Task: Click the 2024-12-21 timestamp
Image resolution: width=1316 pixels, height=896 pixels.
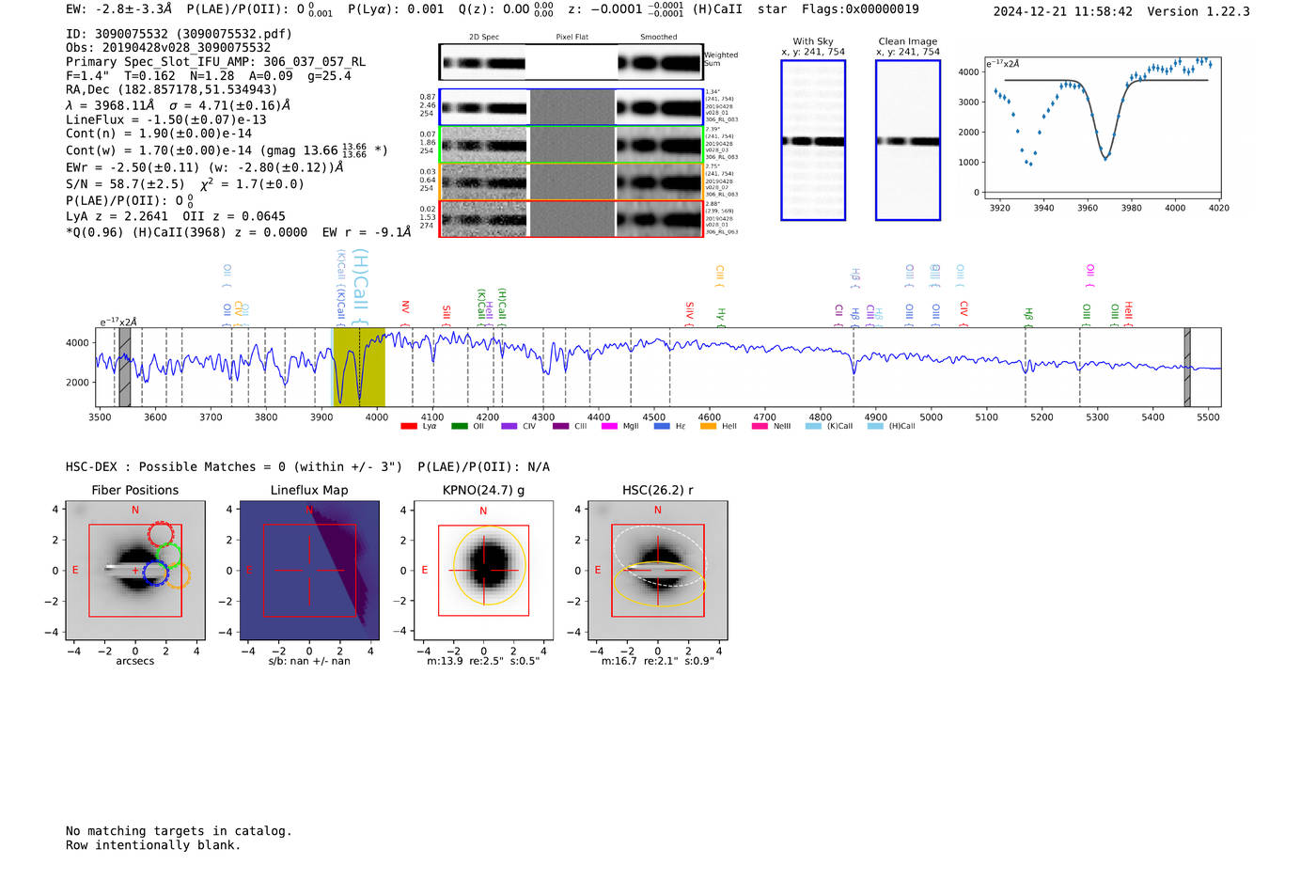Action: (x=1063, y=11)
